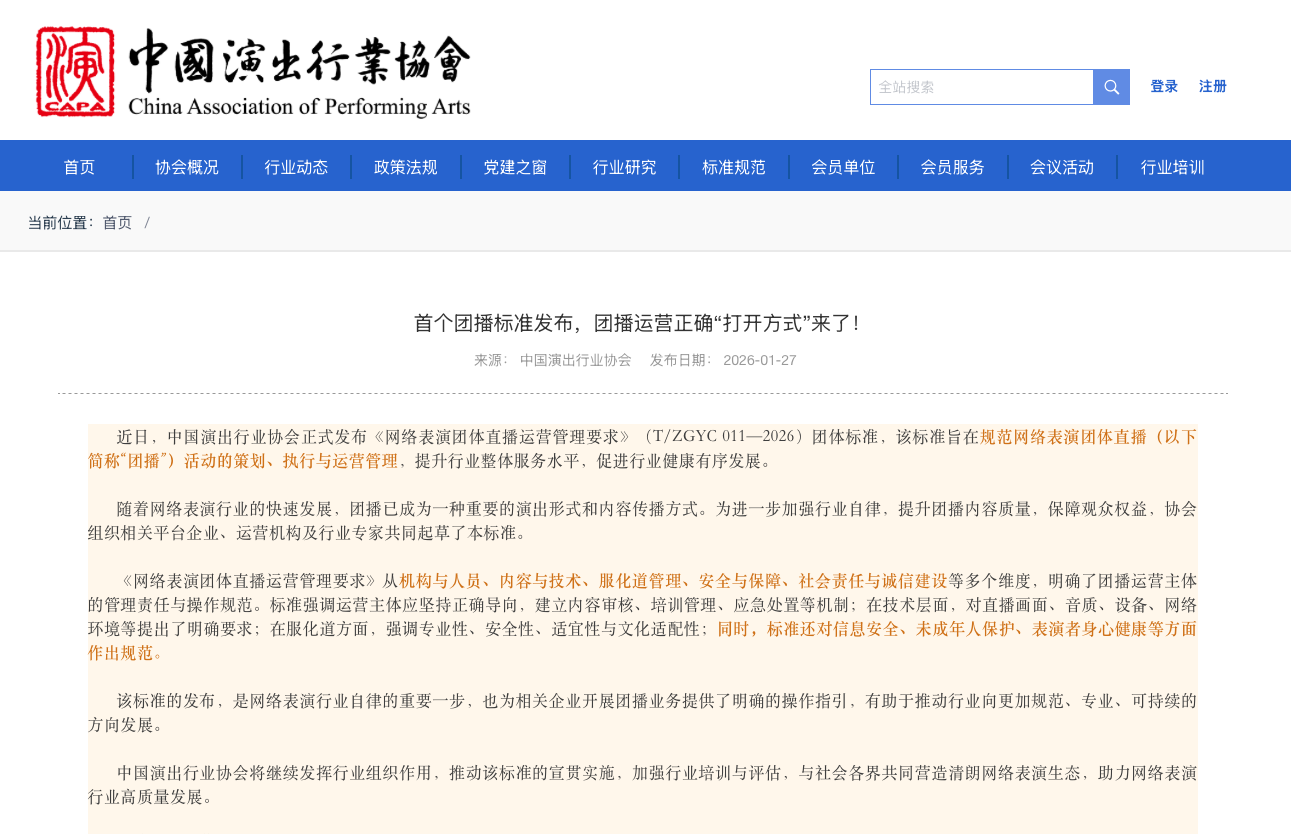1291x834 pixels.
Task: Open the 登录 login link
Action: [x=1164, y=87]
